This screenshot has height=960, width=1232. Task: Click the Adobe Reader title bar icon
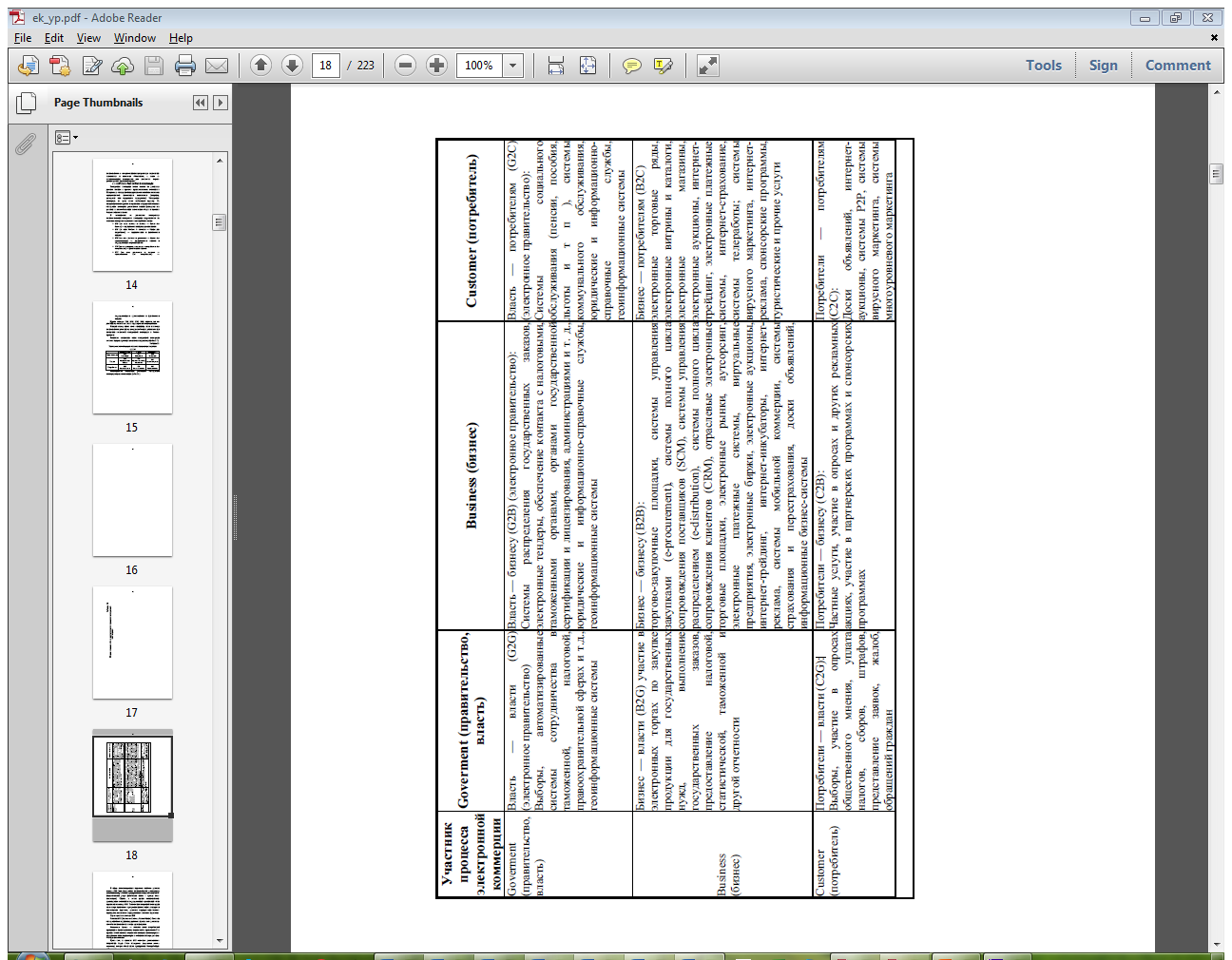(x=18, y=17)
